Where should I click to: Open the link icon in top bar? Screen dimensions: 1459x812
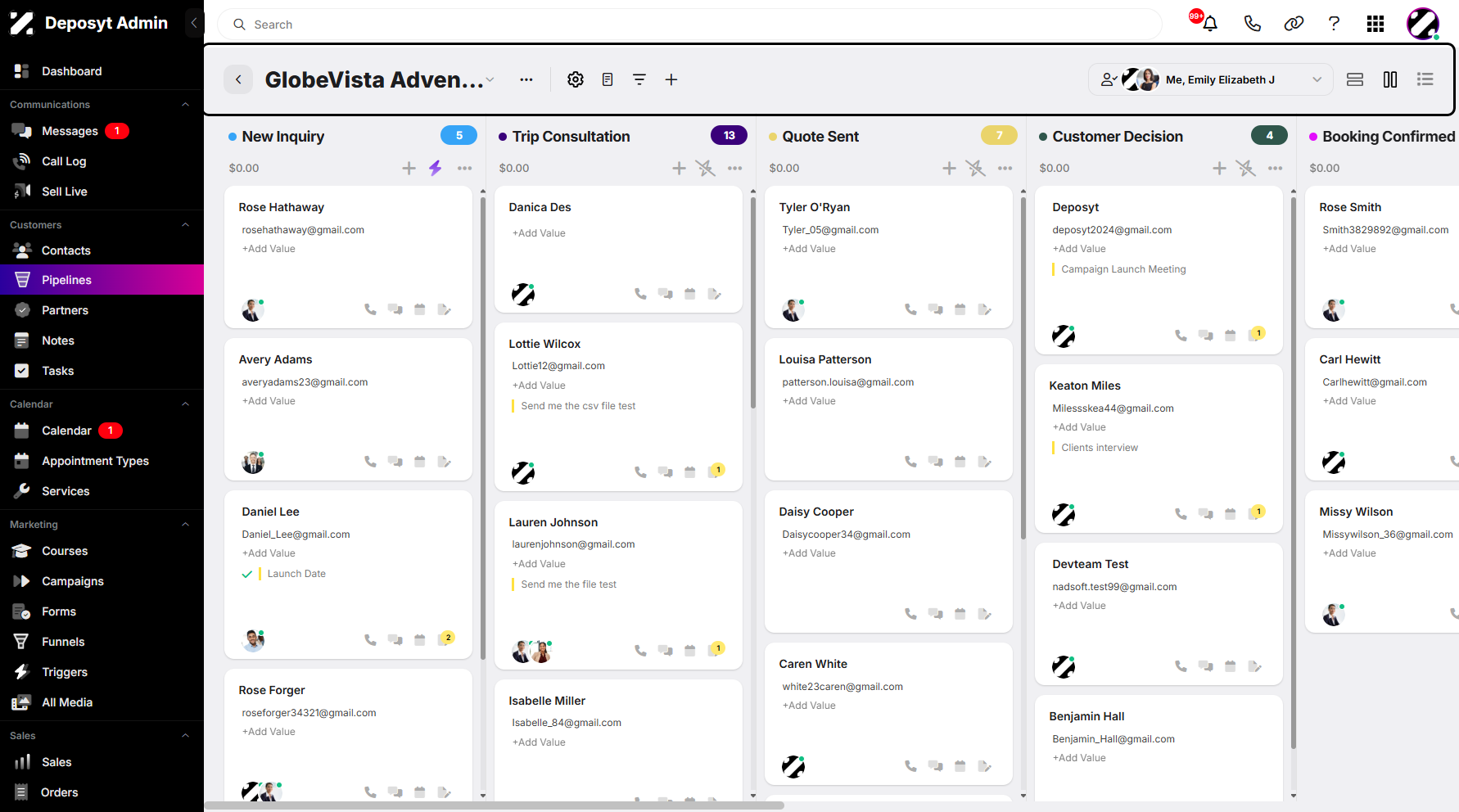click(x=1294, y=24)
